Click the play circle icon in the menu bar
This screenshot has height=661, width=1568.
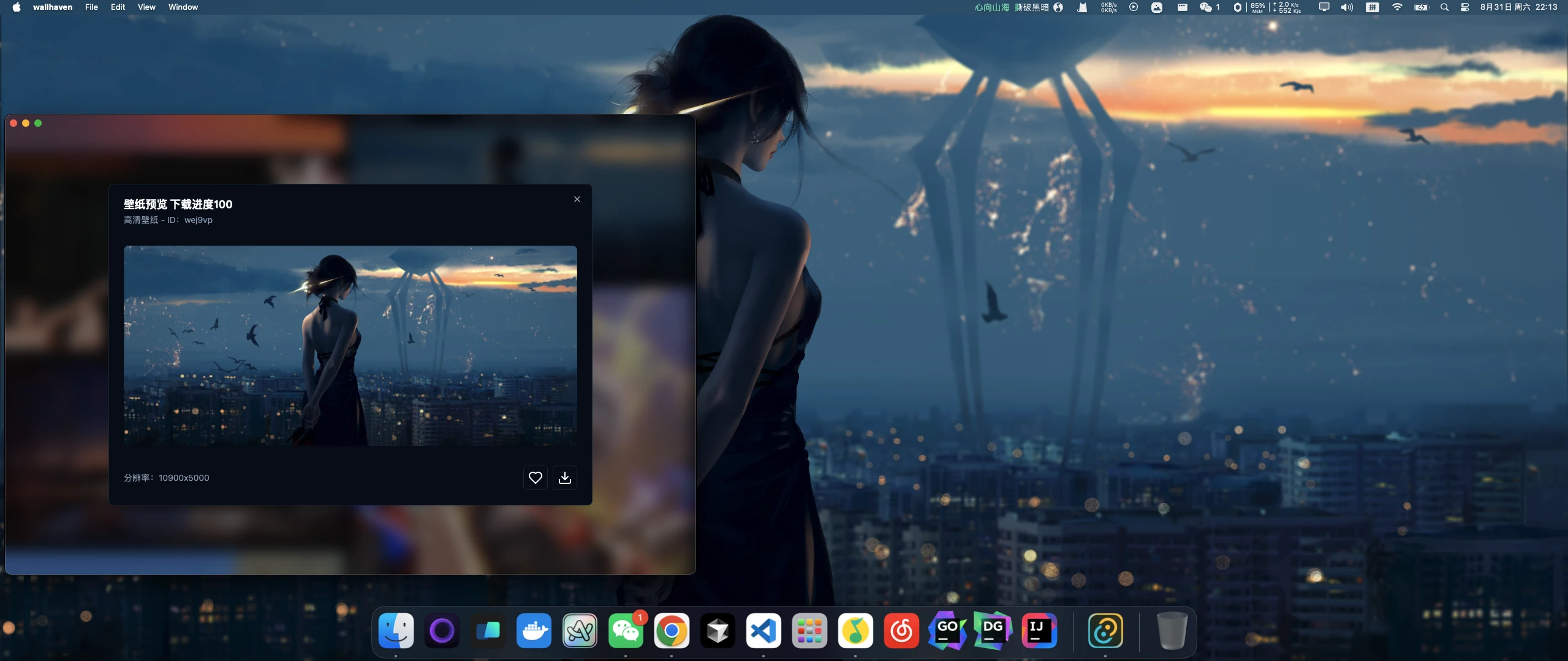tap(1134, 7)
